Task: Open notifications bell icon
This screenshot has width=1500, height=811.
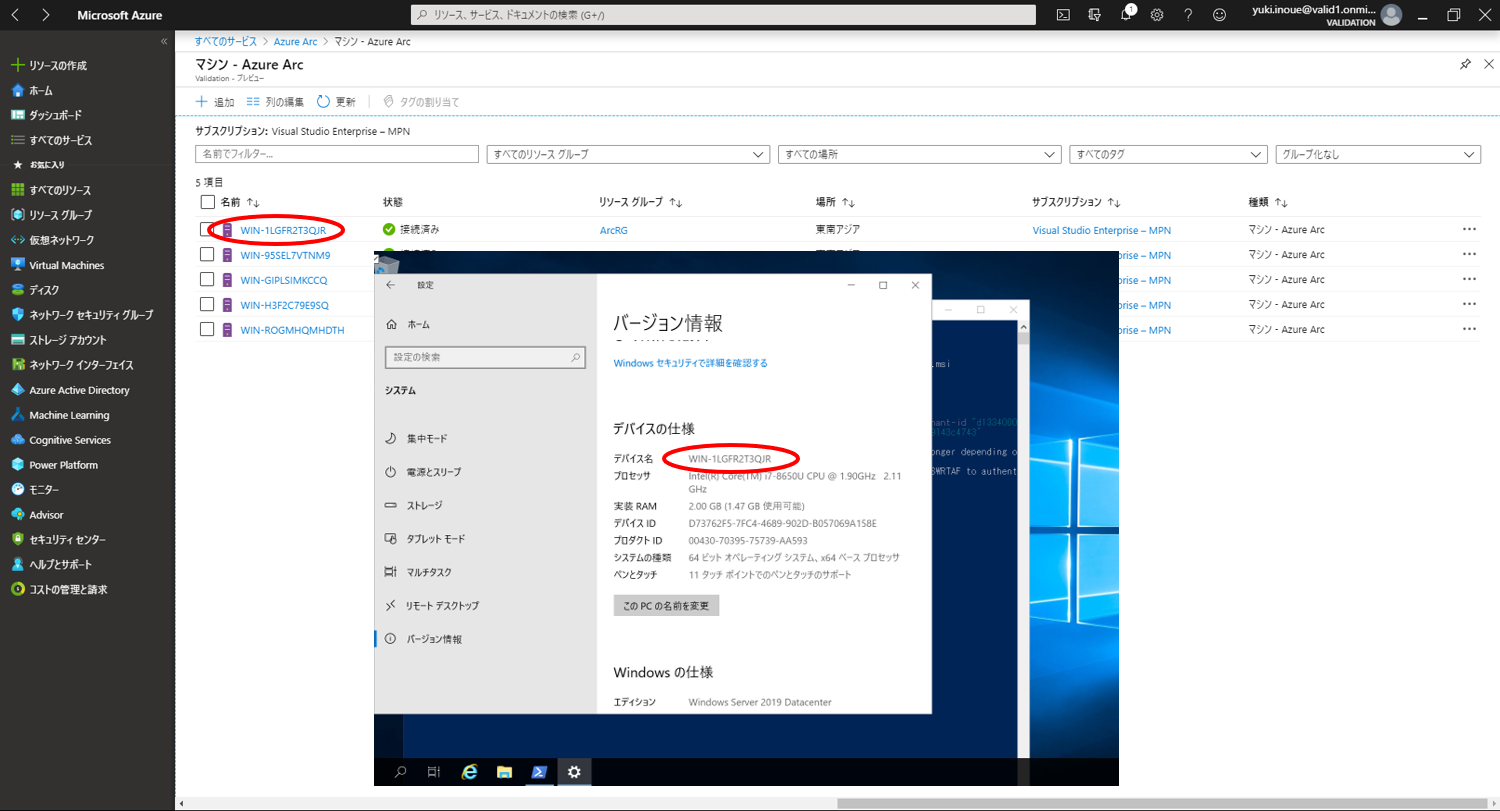Action: tap(1126, 15)
